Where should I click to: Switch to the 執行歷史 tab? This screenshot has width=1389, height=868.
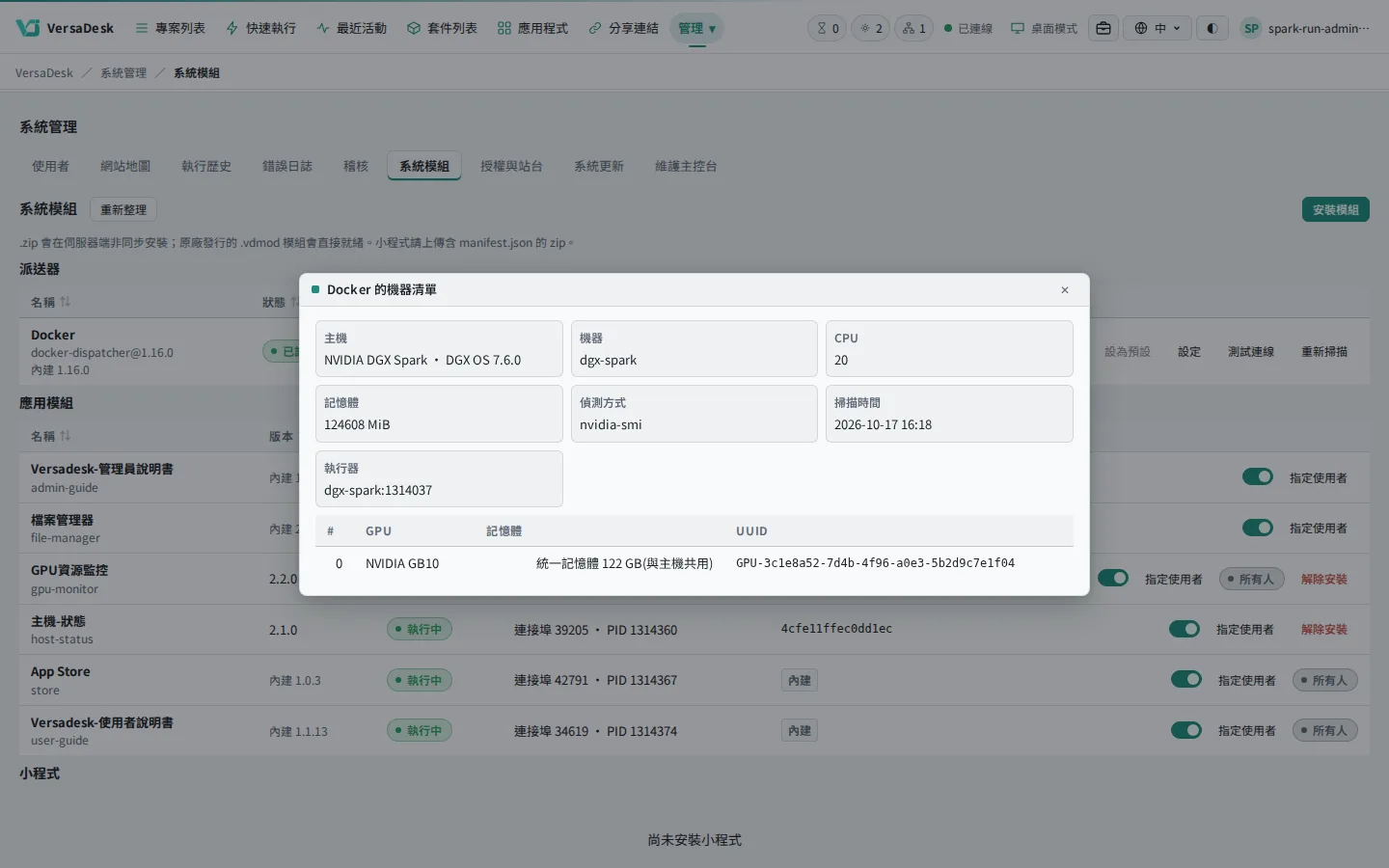click(x=206, y=166)
